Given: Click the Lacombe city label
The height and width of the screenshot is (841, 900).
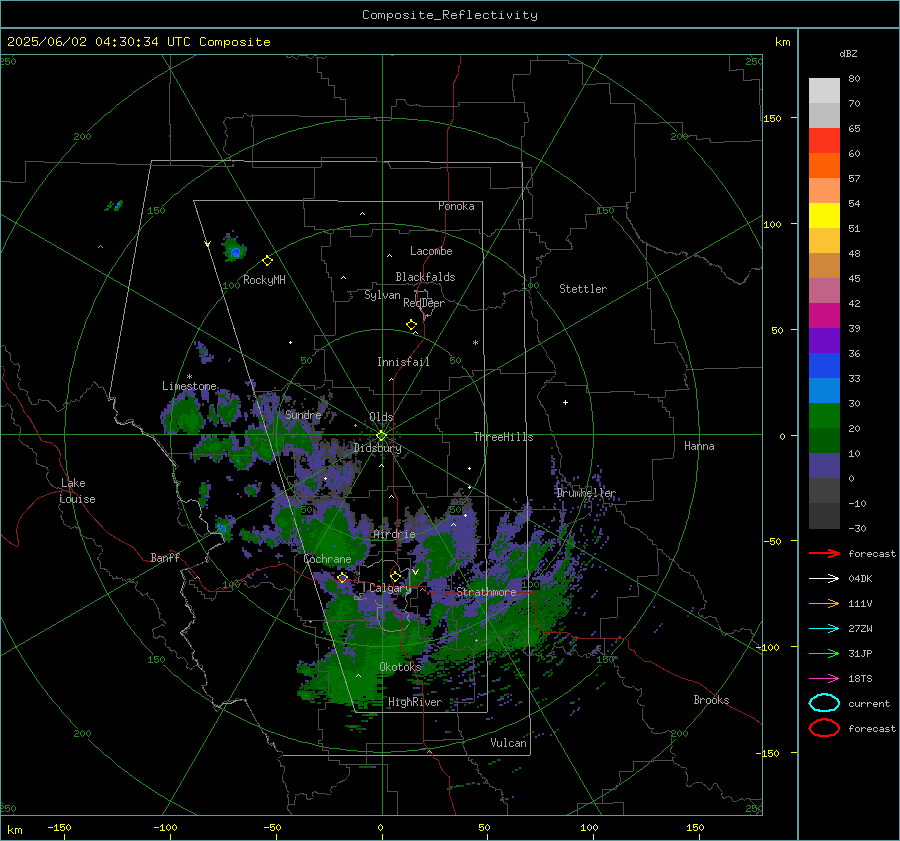Looking at the screenshot, I should (431, 251).
